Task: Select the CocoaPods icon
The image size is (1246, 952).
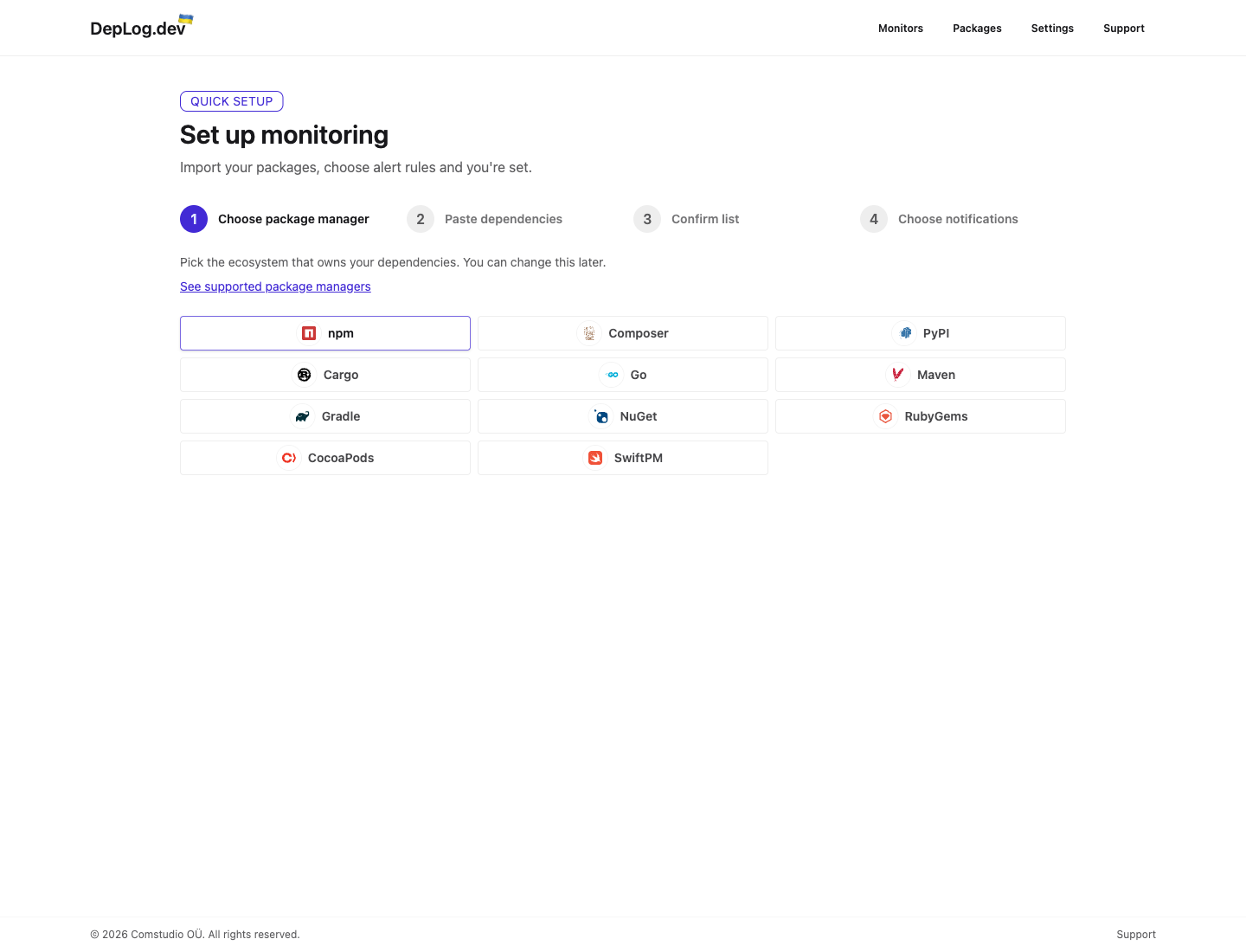Action: [x=289, y=458]
